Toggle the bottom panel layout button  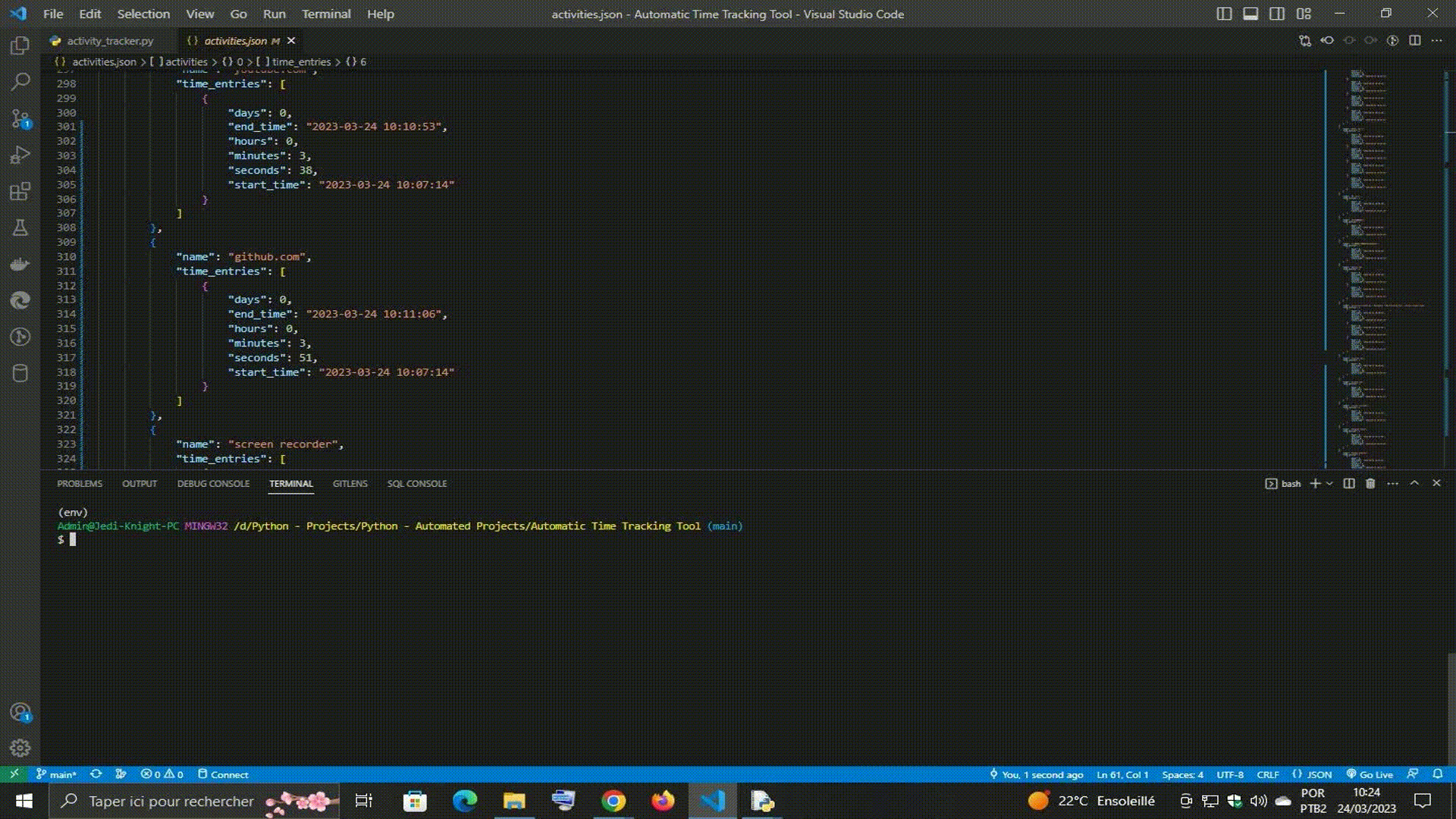point(1250,14)
